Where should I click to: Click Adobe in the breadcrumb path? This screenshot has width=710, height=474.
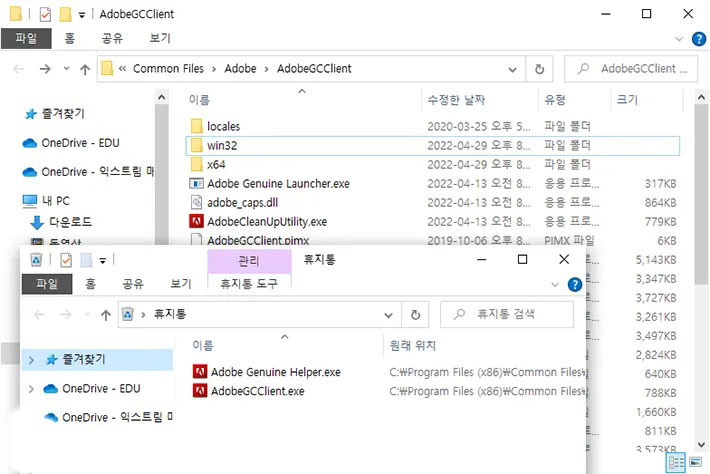(x=240, y=69)
